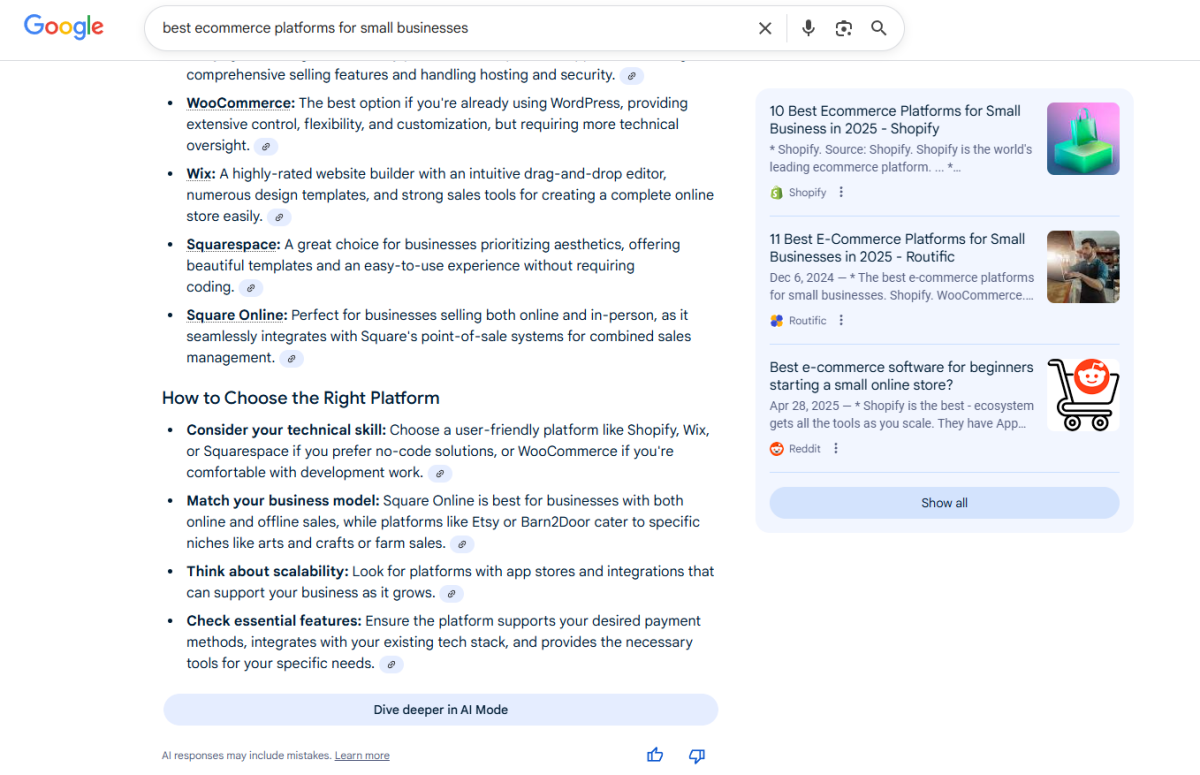The image size is (1200, 775).
Task: Open 10 Best Ecommerce Platforms Shopify article
Action: 895,120
